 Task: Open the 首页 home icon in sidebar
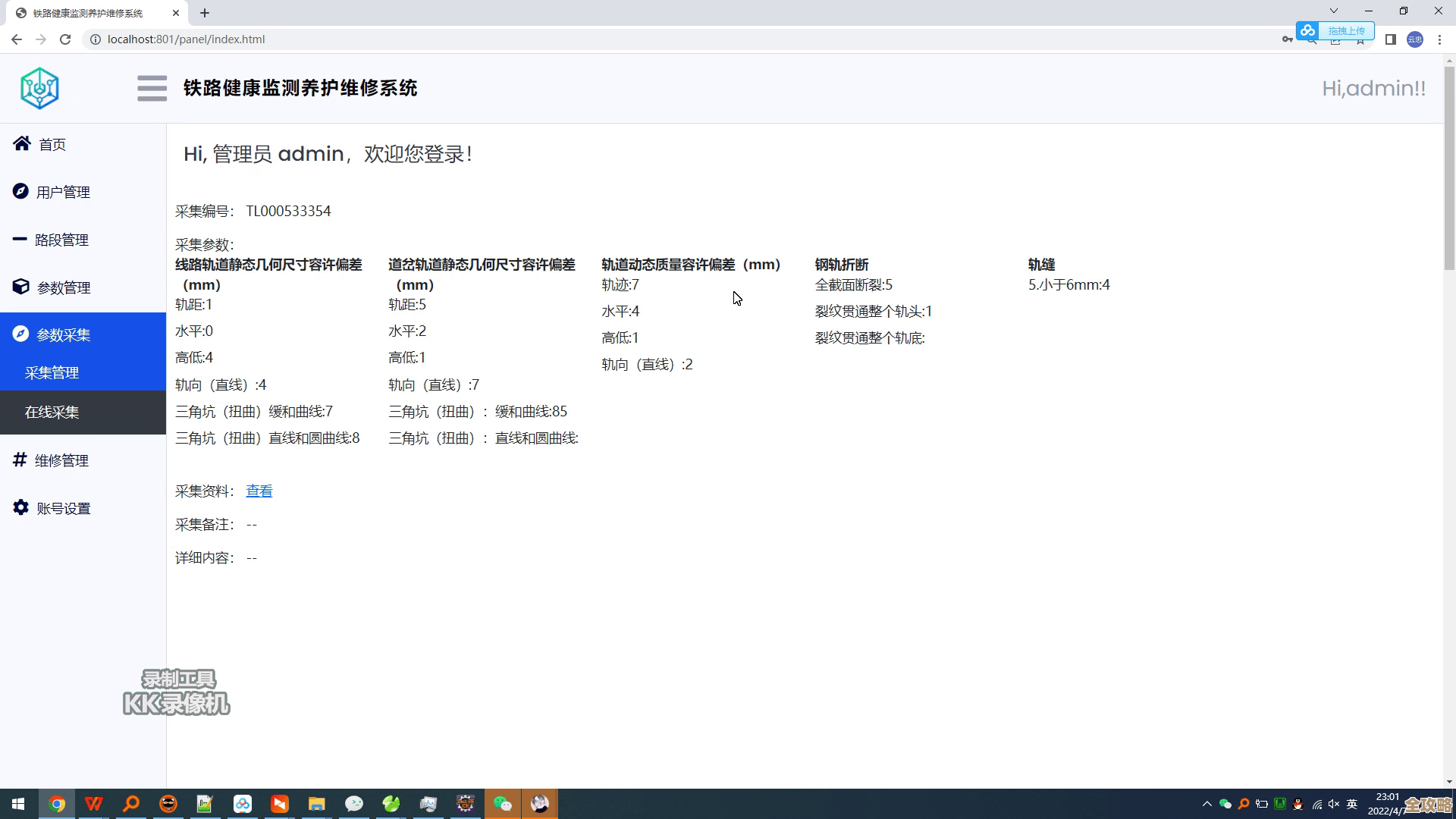click(20, 144)
